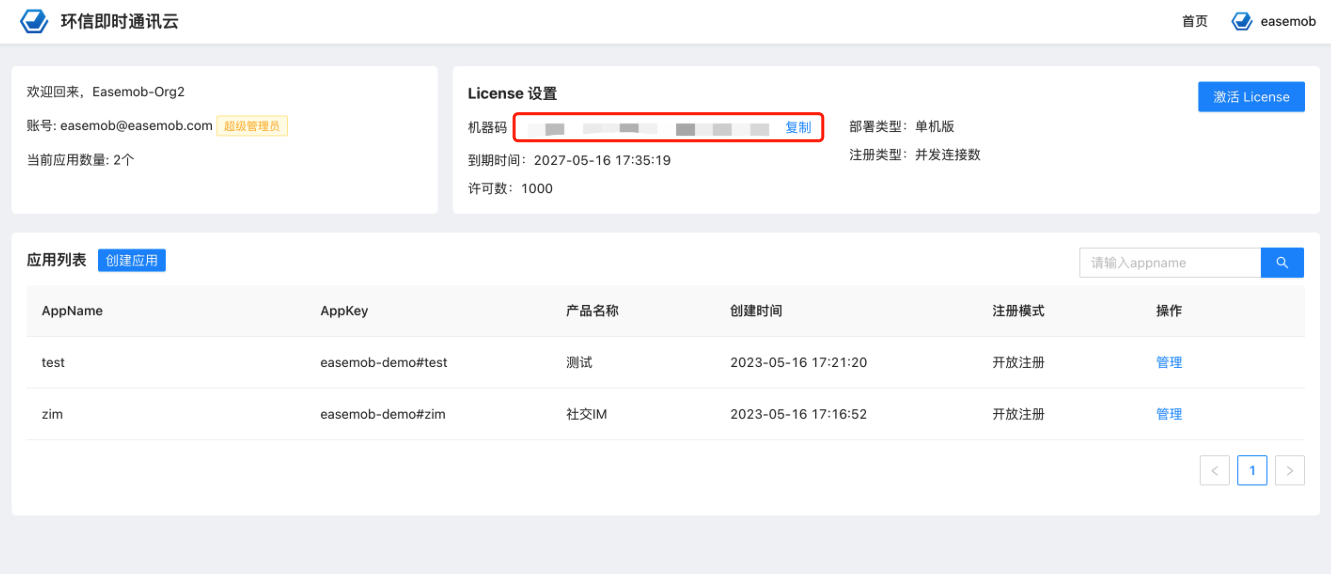Click the search magnifier button
The image size is (1331, 574).
1282,263
